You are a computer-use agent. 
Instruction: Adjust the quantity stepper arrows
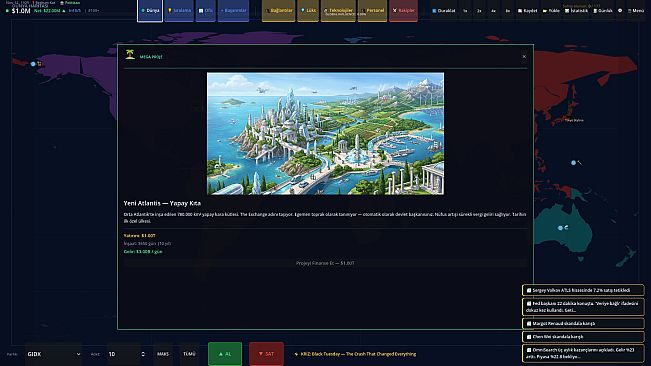pyautogui.click(x=143, y=354)
